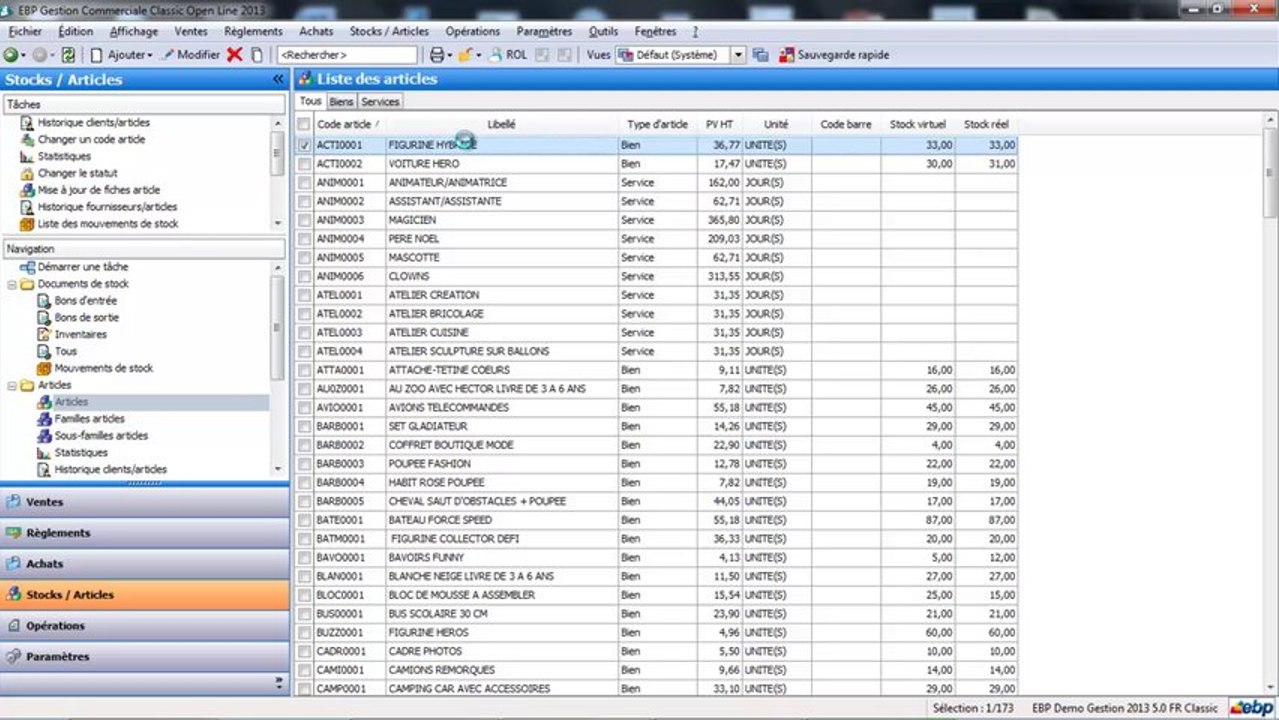Screen dimensions: 1279x720
Task: Check the ANIM0003 MAGICIEN row checkbox
Action: 304,220
